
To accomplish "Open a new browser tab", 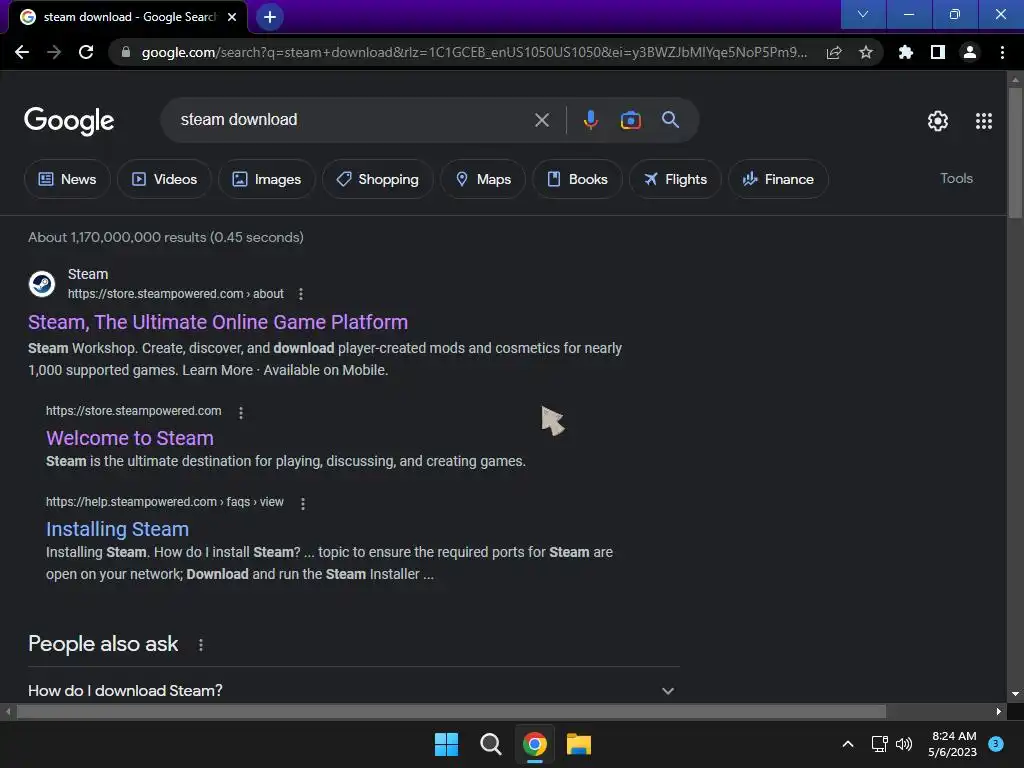I will pos(270,17).
